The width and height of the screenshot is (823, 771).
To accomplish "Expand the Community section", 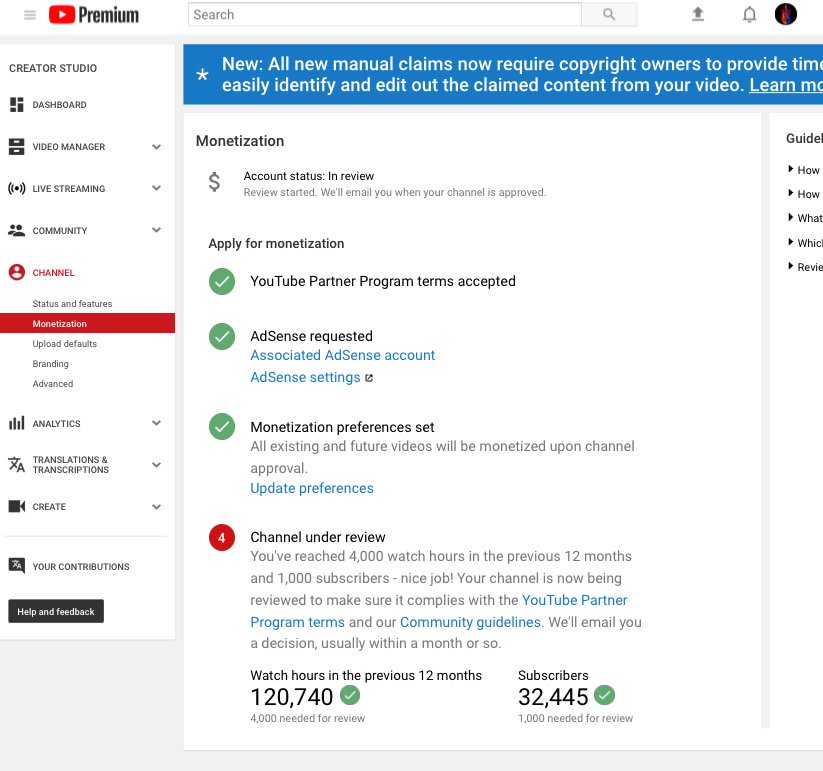I will (156, 230).
